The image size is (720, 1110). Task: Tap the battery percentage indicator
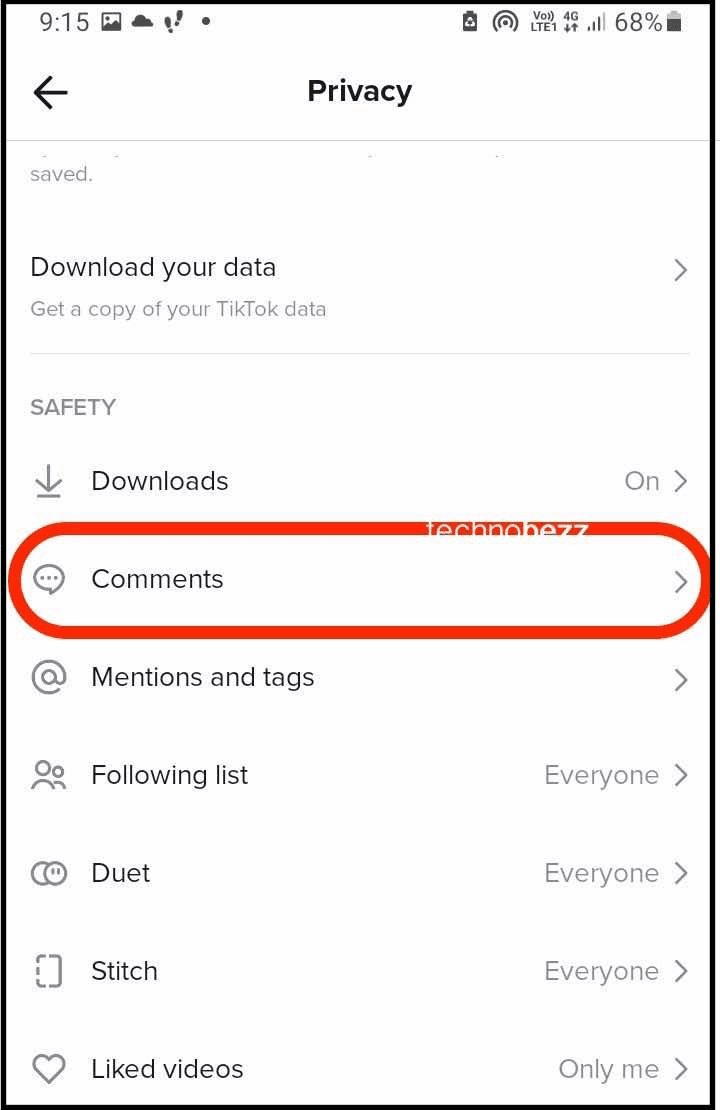[x=638, y=22]
